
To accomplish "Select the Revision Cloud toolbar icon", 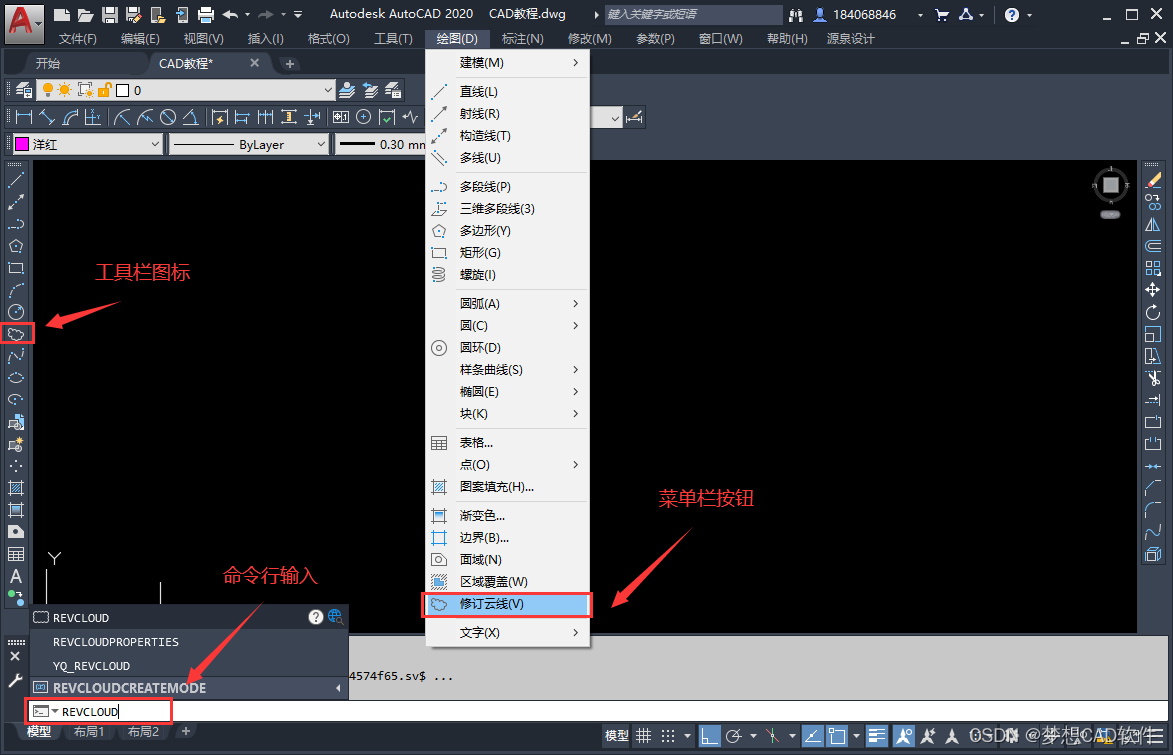I will tap(16, 334).
